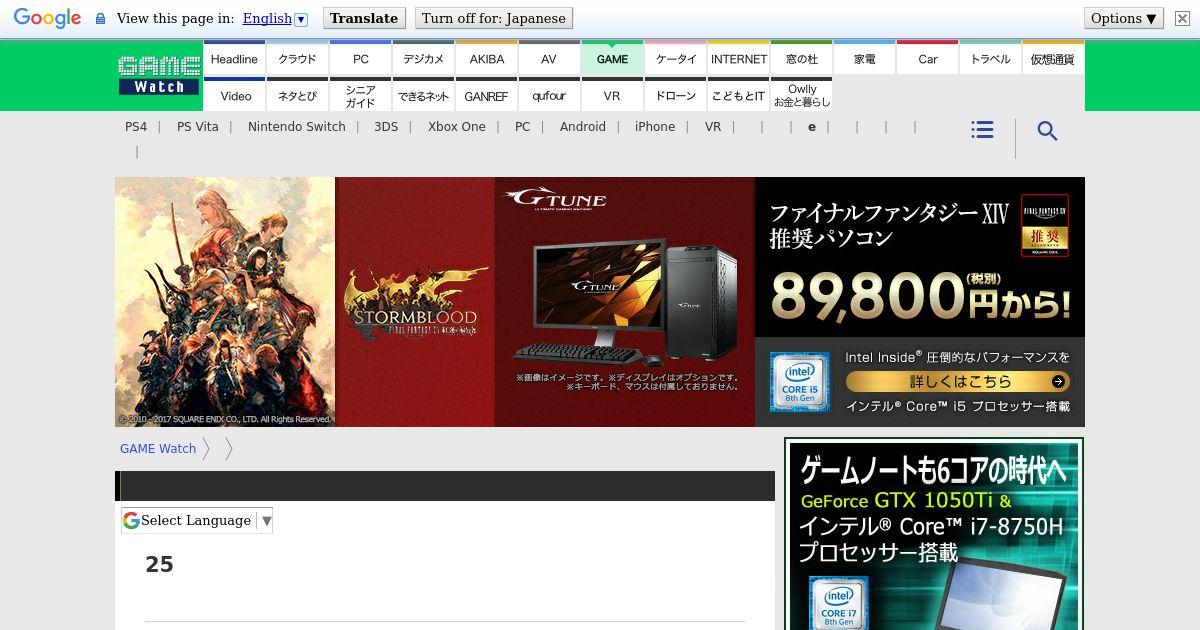Open the 家電 tab
The image size is (1200, 630).
pyautogui.click(x=864, y=59)
